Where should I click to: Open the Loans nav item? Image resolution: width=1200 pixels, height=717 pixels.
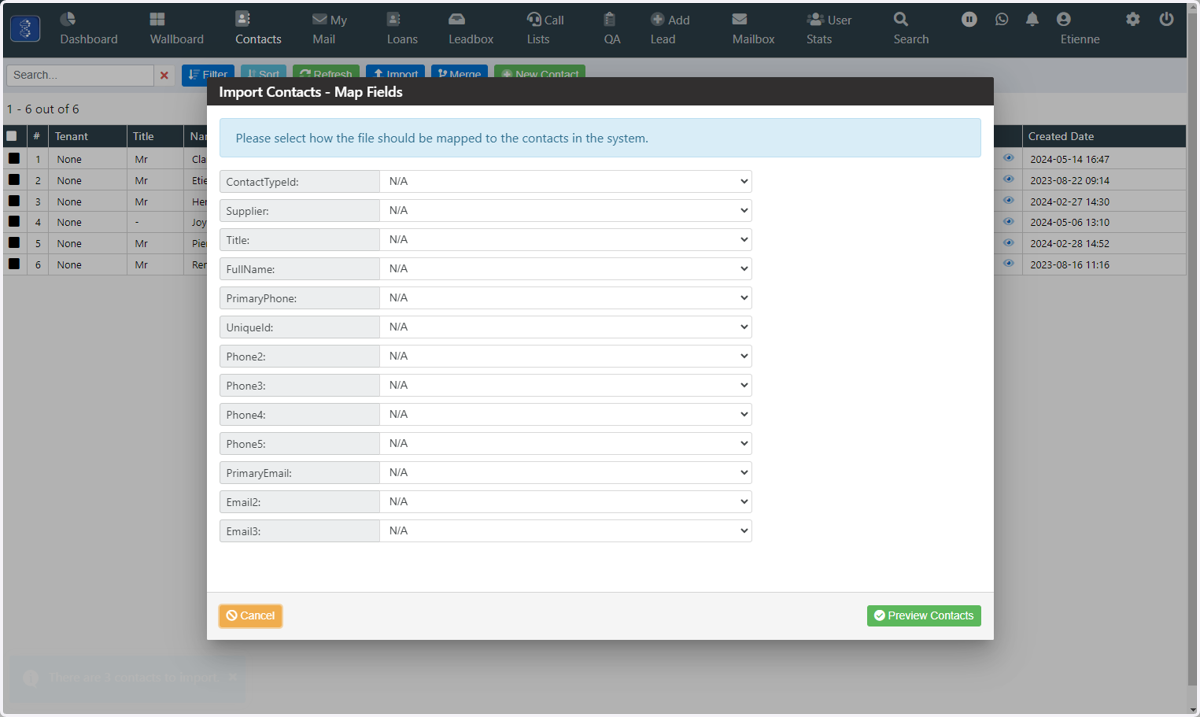402,29
